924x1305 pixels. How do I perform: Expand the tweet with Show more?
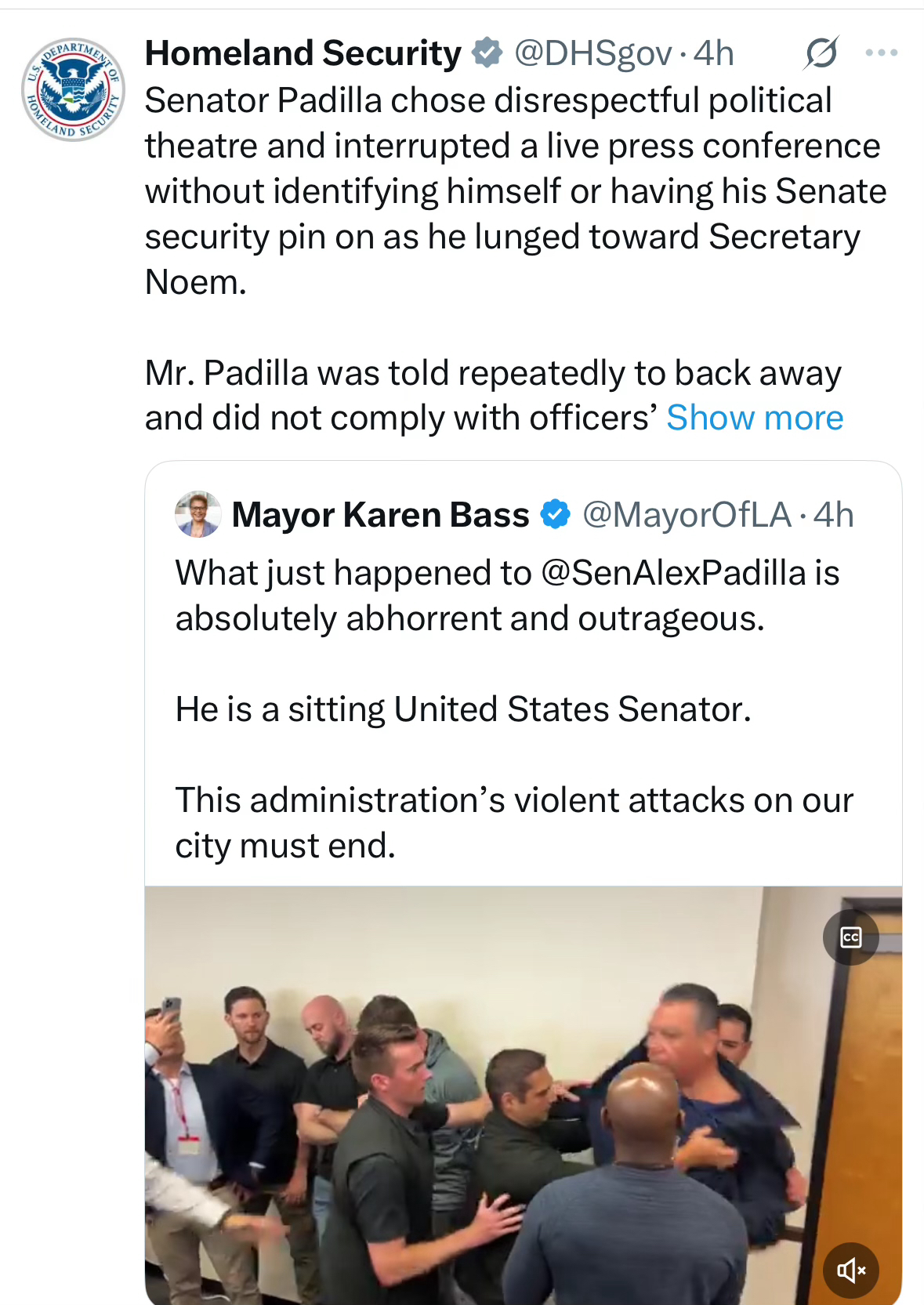click(754, 418)
